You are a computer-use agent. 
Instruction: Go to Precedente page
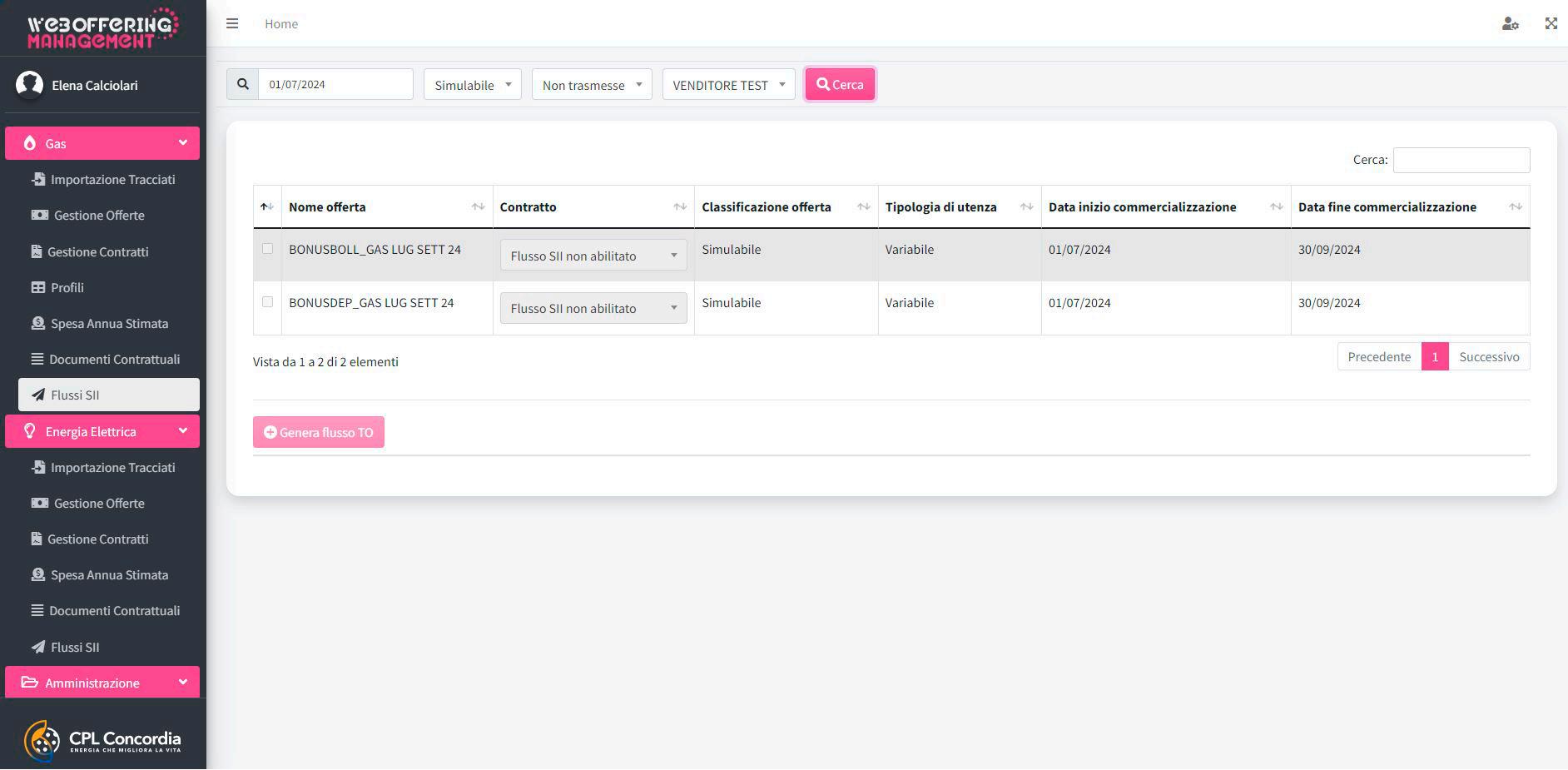click(x=1379, y=356)
